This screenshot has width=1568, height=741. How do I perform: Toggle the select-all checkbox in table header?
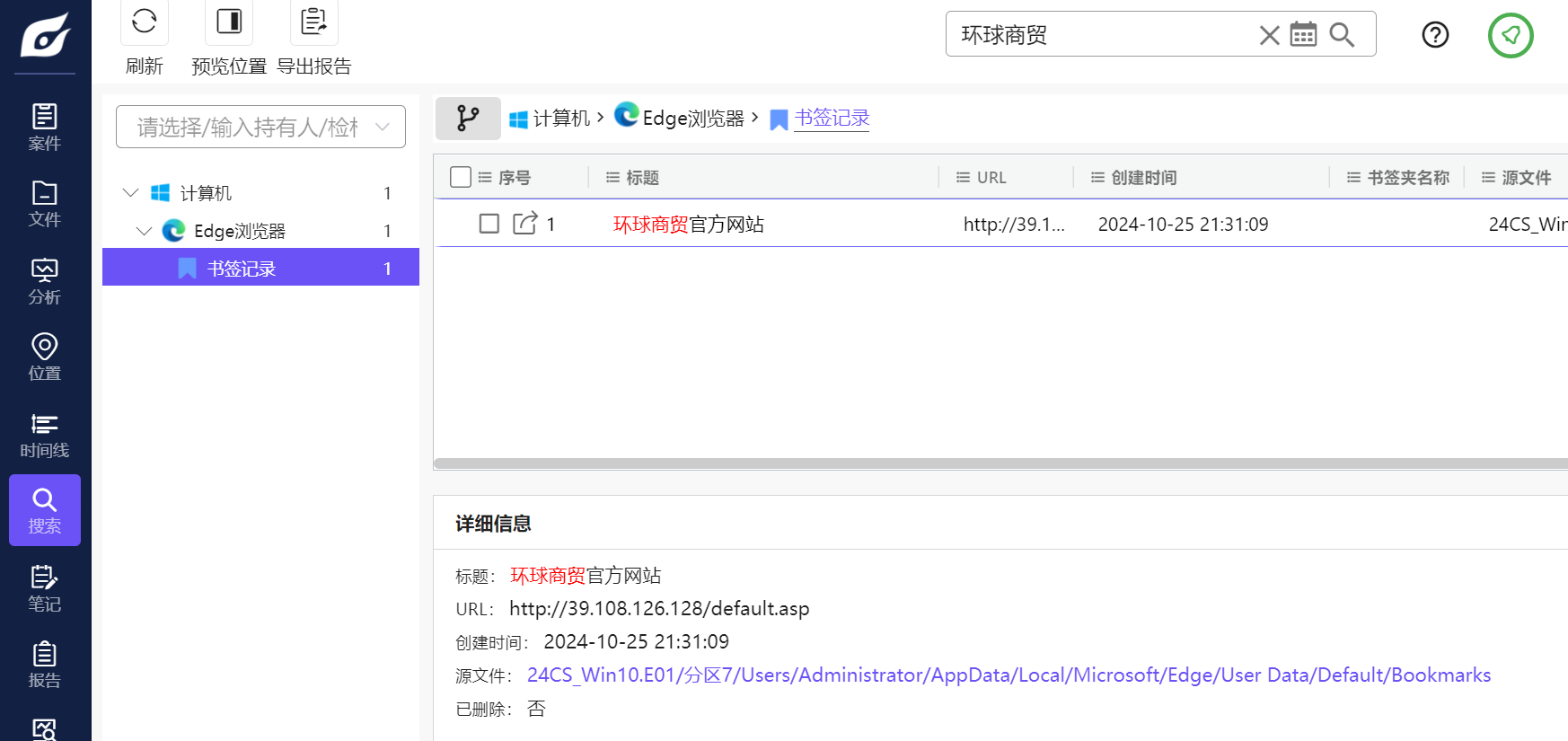point(461,177)
